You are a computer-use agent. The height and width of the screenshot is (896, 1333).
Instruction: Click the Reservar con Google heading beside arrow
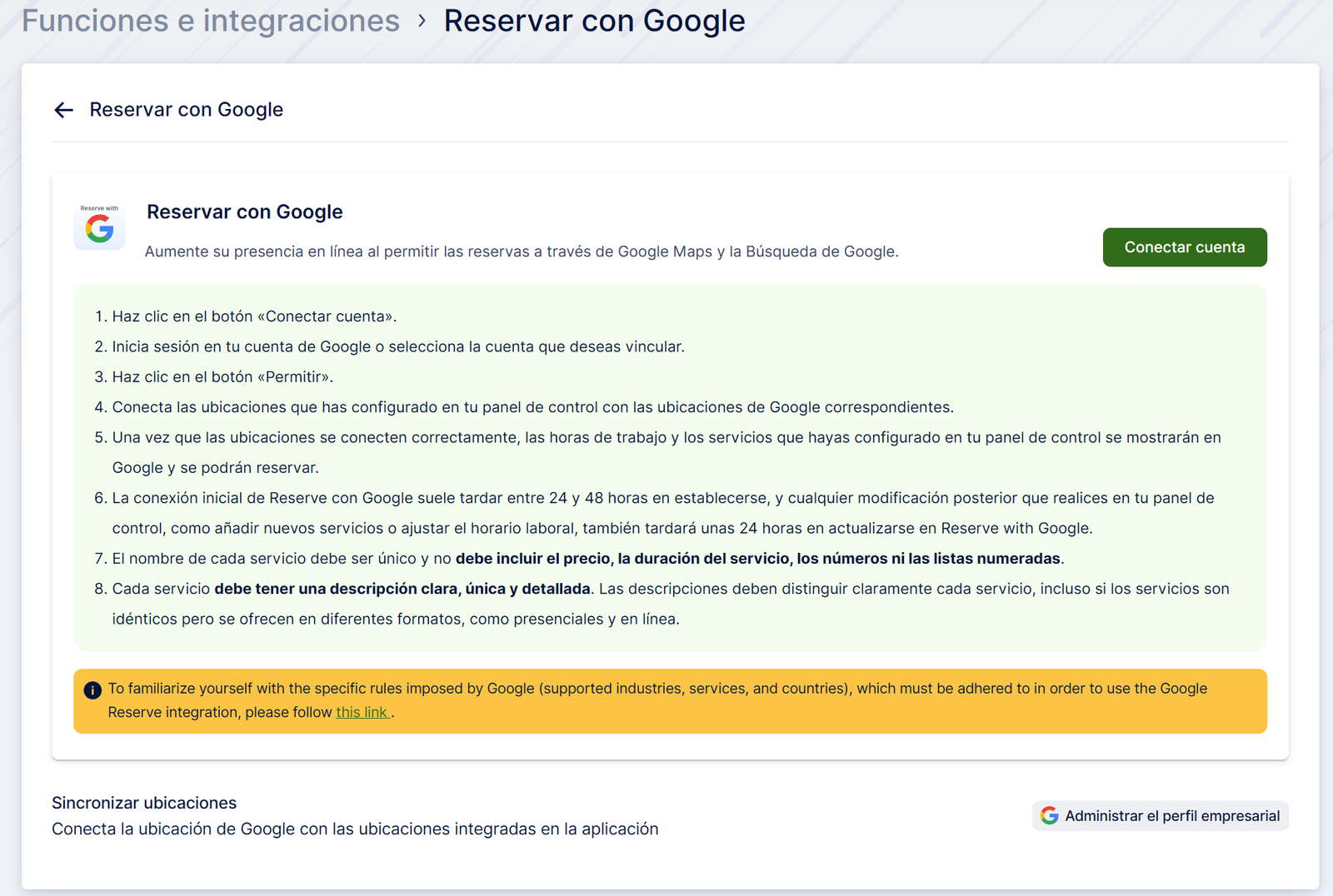click(x=187, y=110)
